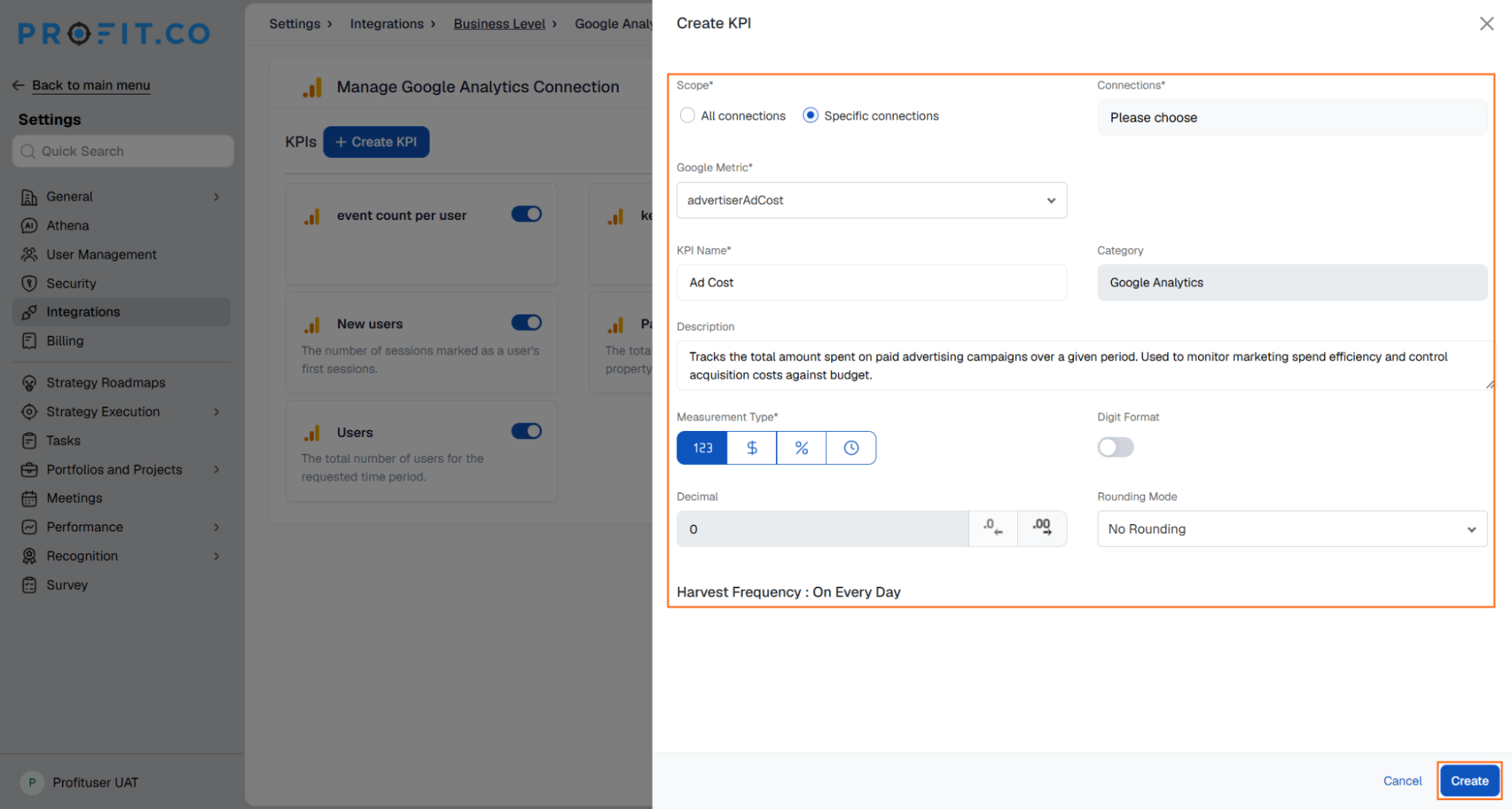Click the back arrow icon in sidebar

click(x=18, y=85)
